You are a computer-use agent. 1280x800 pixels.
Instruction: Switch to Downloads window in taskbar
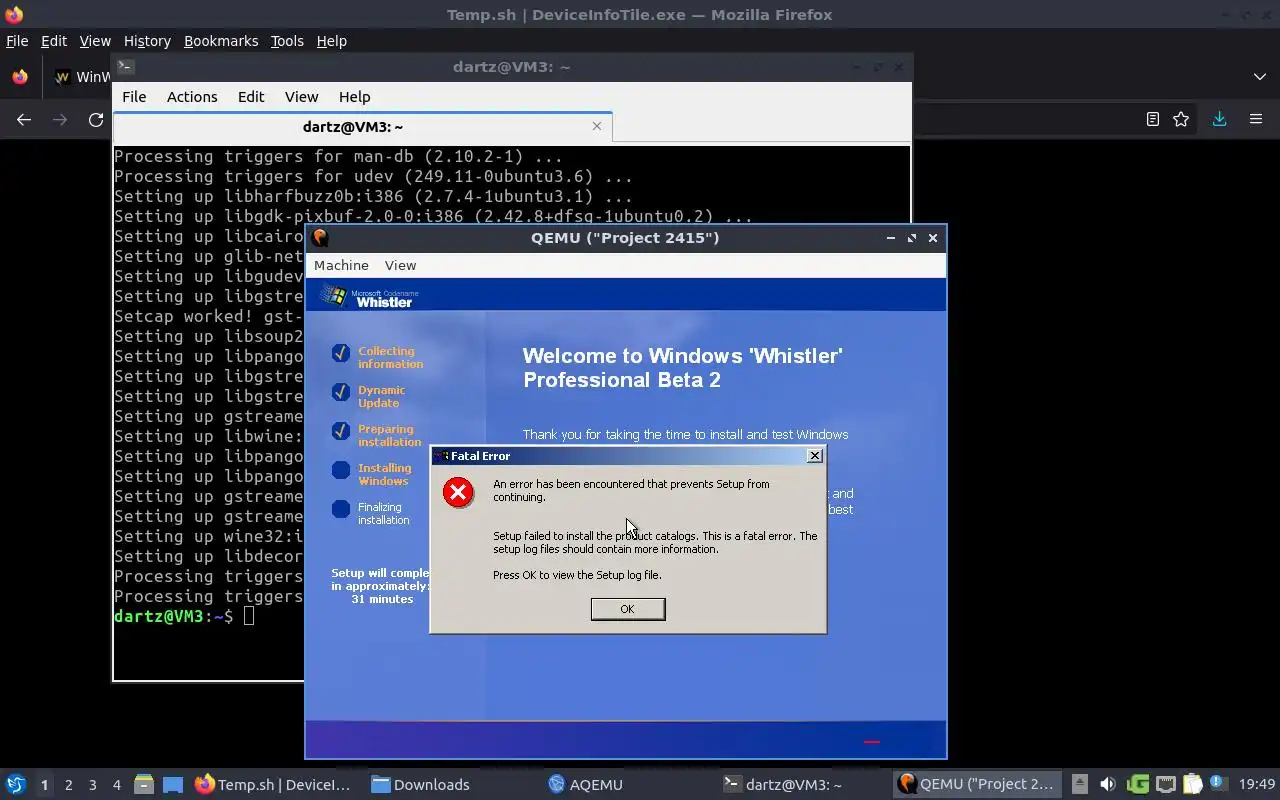(x=420, y=784)
